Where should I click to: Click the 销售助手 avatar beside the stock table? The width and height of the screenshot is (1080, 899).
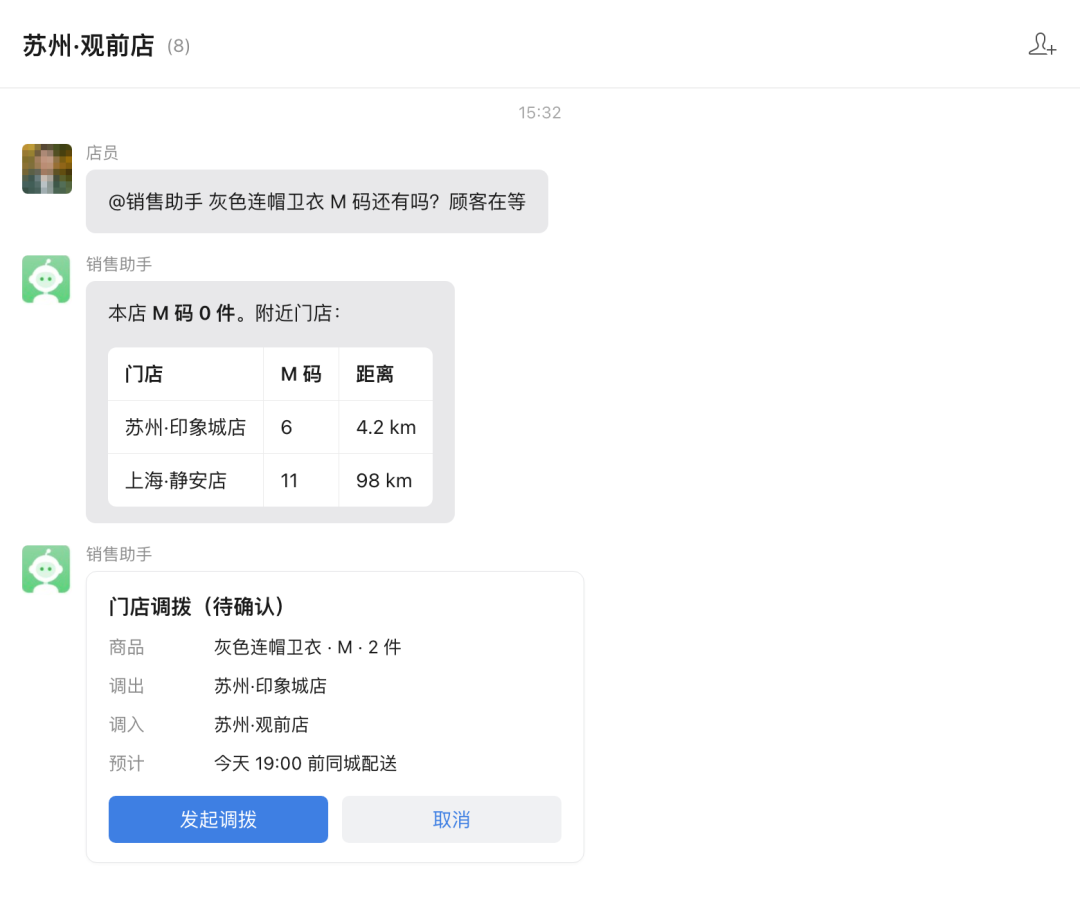click(x=46, y=280)
